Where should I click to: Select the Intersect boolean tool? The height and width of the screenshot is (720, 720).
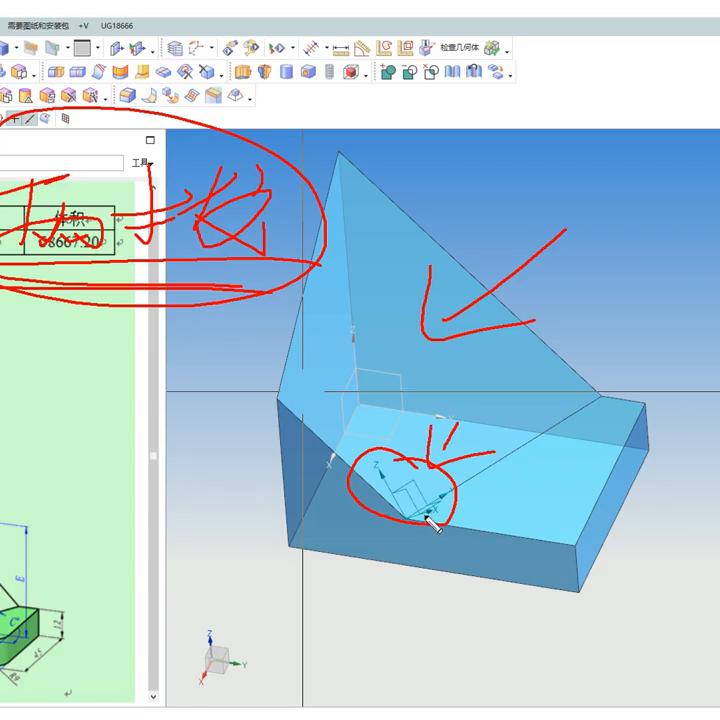pyautogui.click(x=431, y=72)
